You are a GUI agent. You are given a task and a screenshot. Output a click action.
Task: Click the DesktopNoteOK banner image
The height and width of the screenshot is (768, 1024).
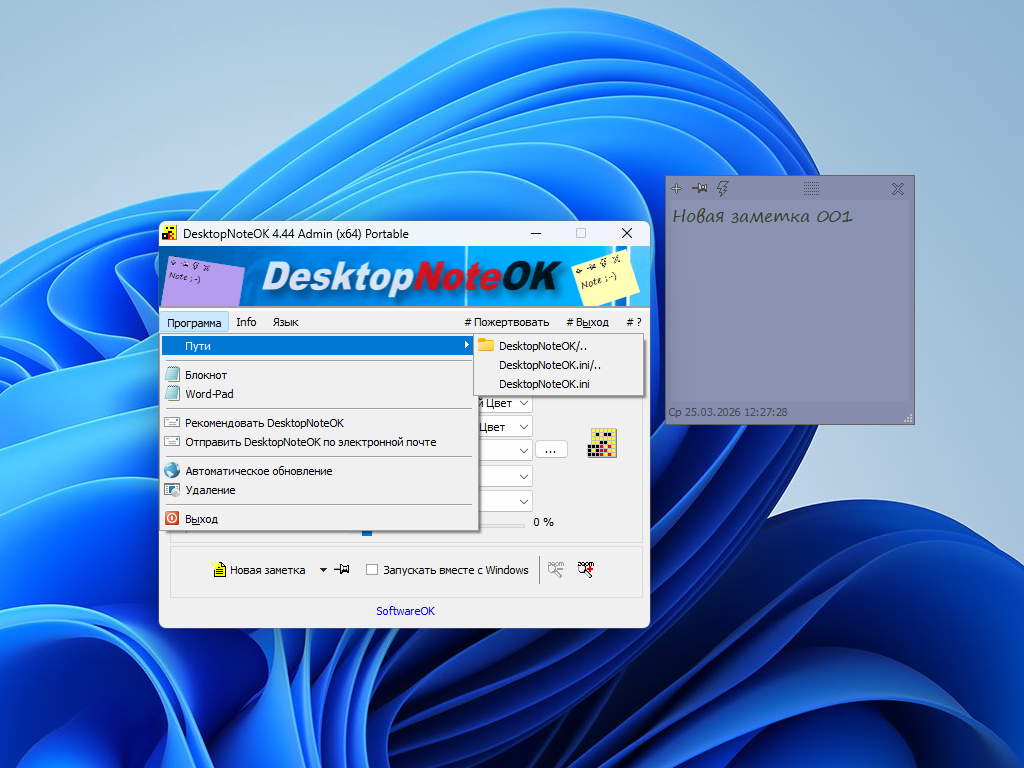click(404, 276)
